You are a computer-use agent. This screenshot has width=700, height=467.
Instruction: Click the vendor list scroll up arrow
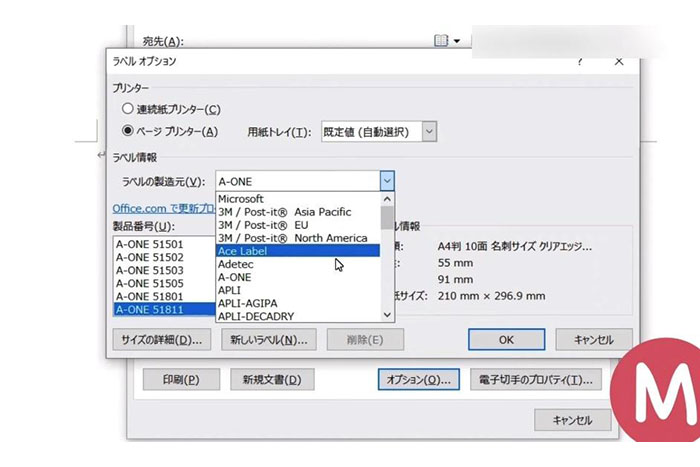pos(387,199)
